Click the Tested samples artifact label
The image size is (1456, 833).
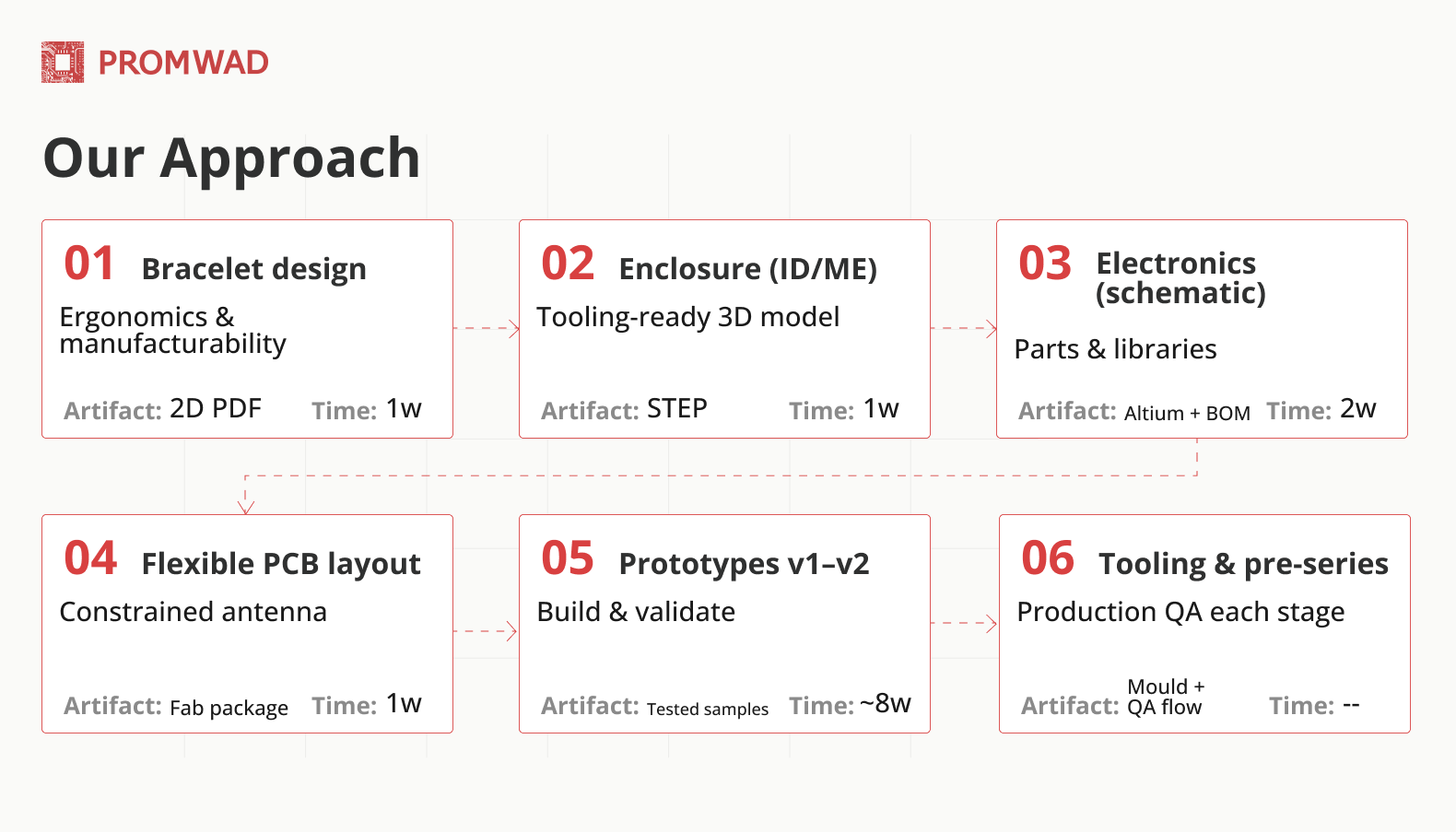[707, 709]
